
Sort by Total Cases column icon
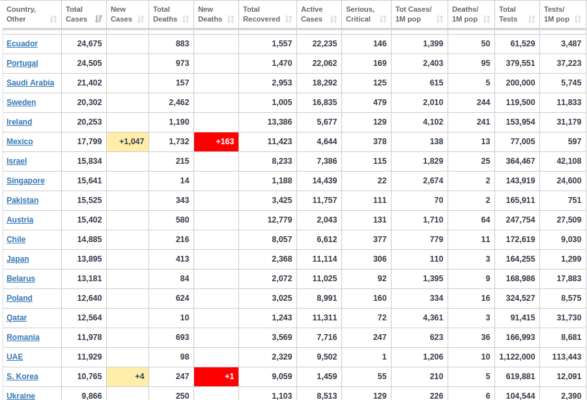(98, 19)
